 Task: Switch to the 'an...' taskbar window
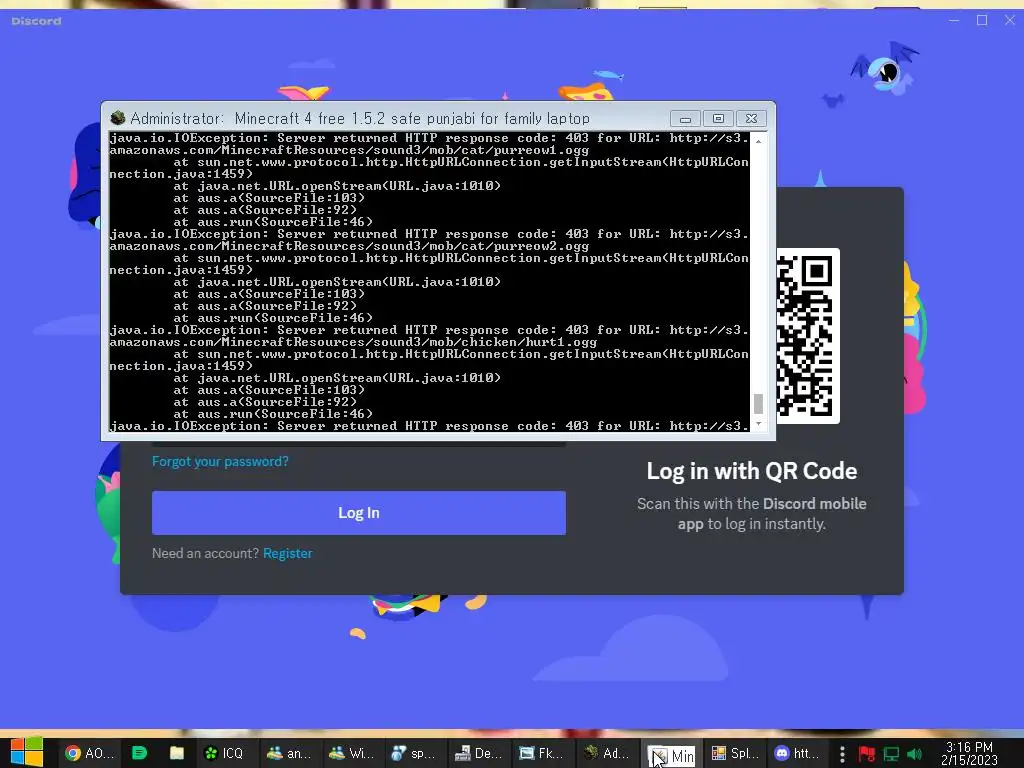[289, 753]
